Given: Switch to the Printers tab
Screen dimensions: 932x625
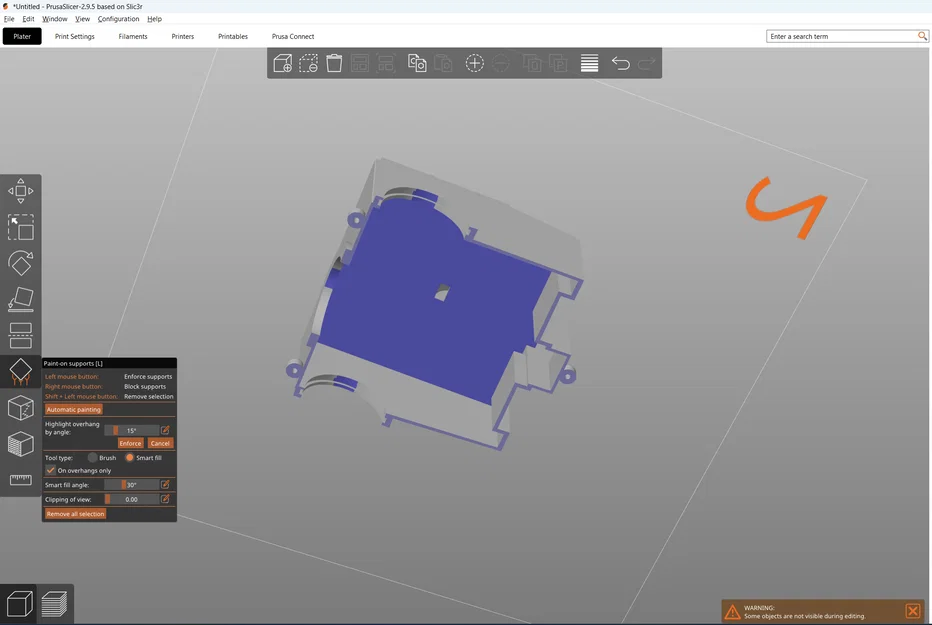Looking at the screenshot, I should [x=182, y=36].
